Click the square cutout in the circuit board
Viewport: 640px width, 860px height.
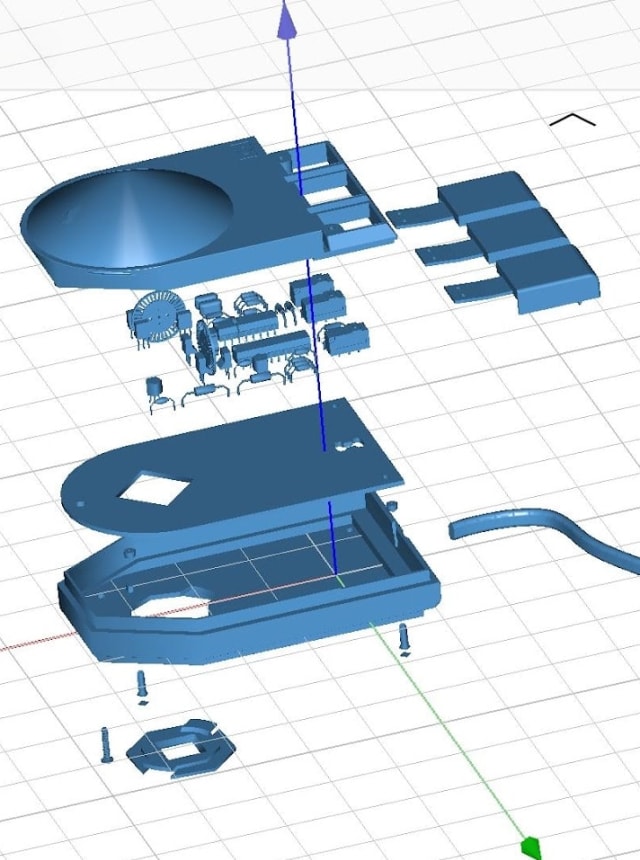click(x=154, y=489)
